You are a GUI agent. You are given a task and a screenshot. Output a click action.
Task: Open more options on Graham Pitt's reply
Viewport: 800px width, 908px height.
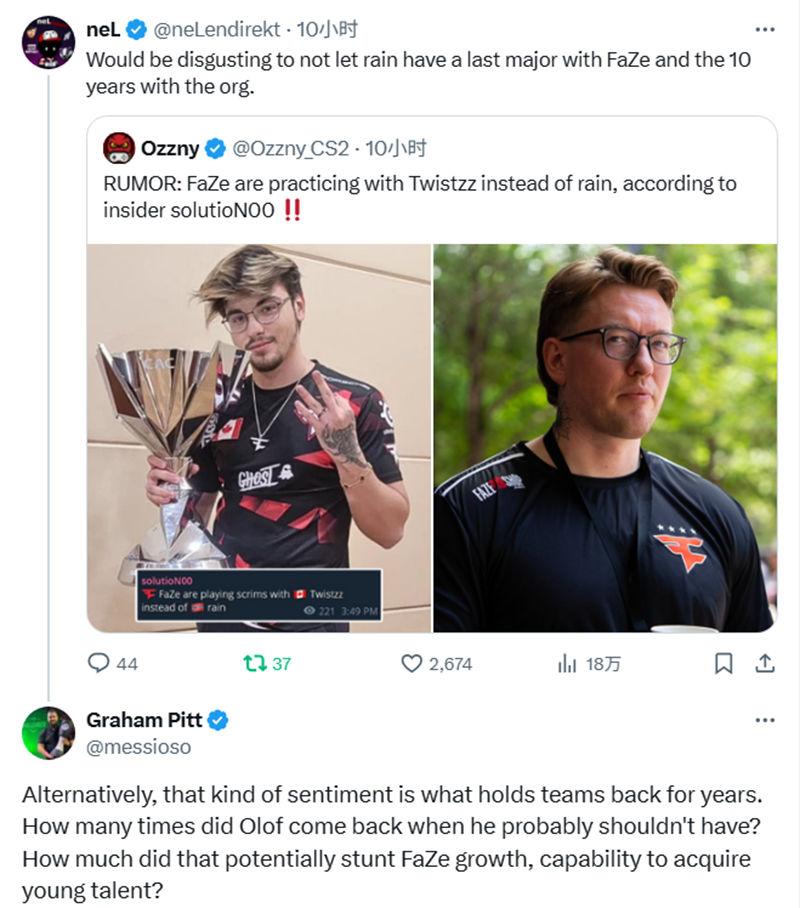point(765,719)
